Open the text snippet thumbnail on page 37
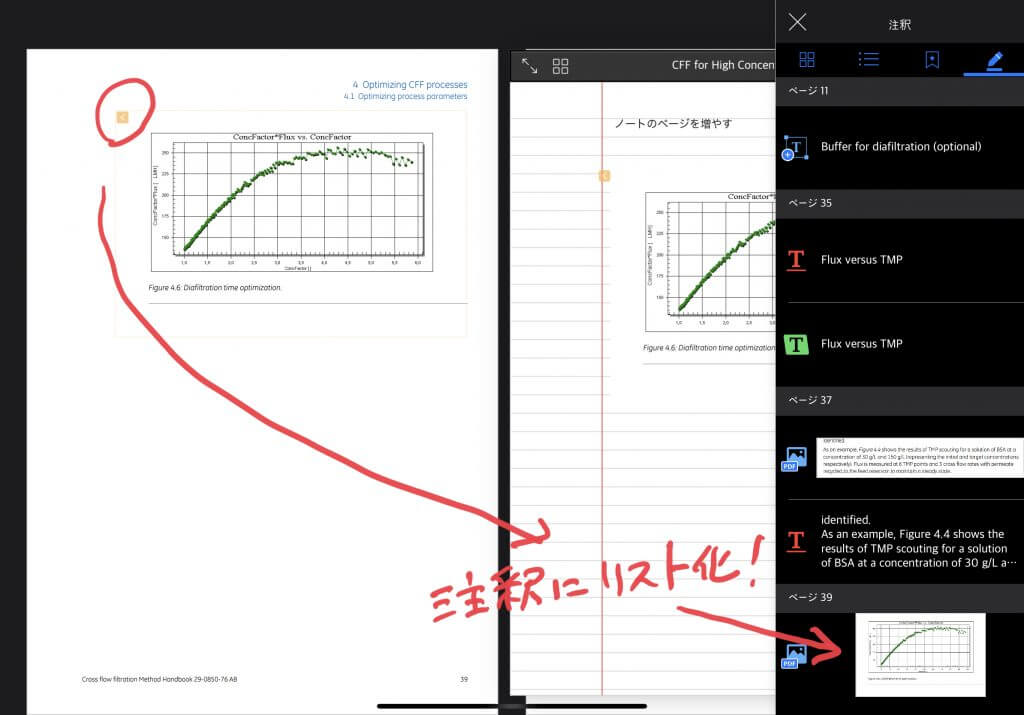This screenshot has width=1024, height=715. 920,458
